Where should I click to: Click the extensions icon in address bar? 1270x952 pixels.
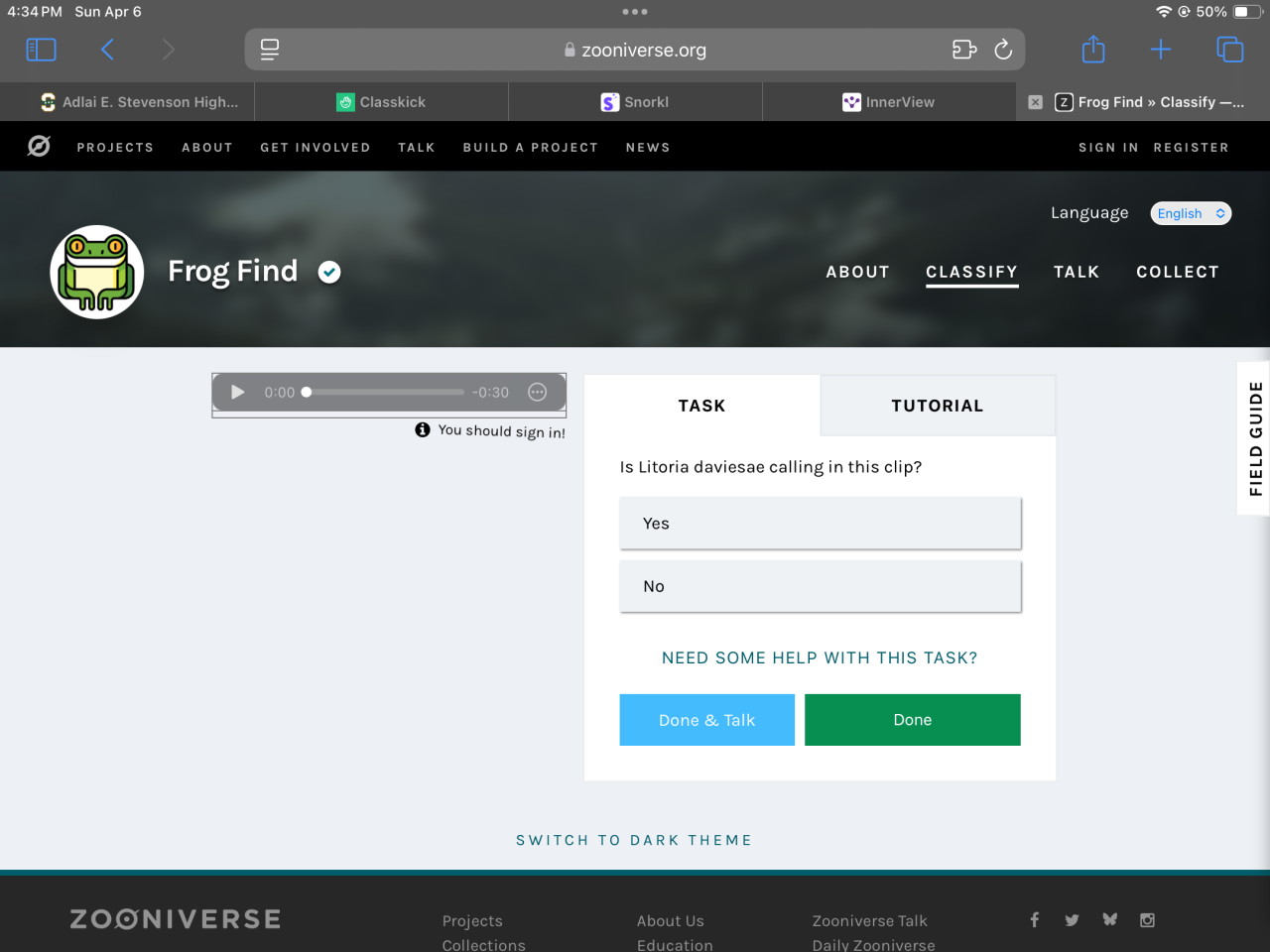coord(964,50)
